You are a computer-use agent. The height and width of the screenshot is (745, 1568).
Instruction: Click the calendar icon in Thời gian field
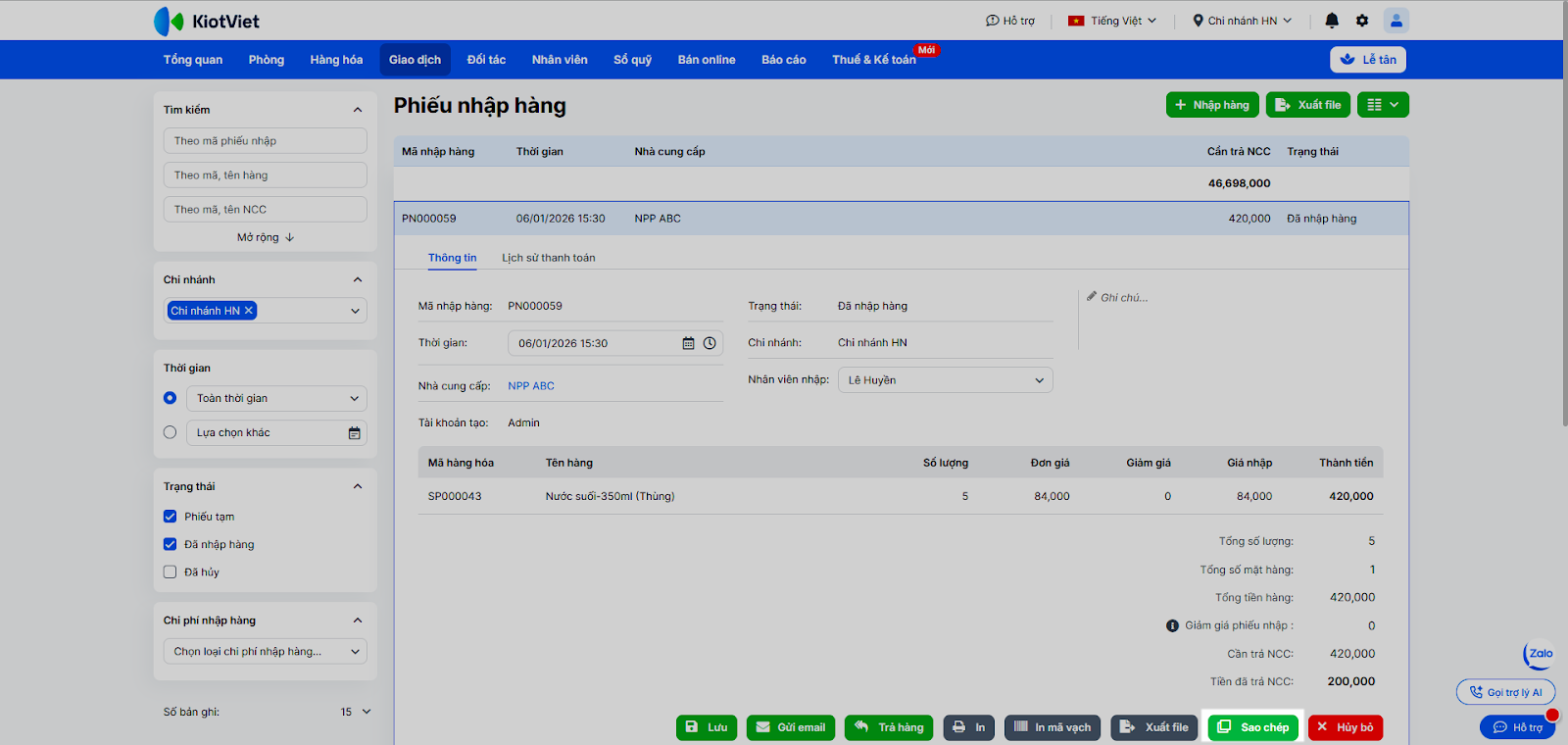[x=688, y=343]
